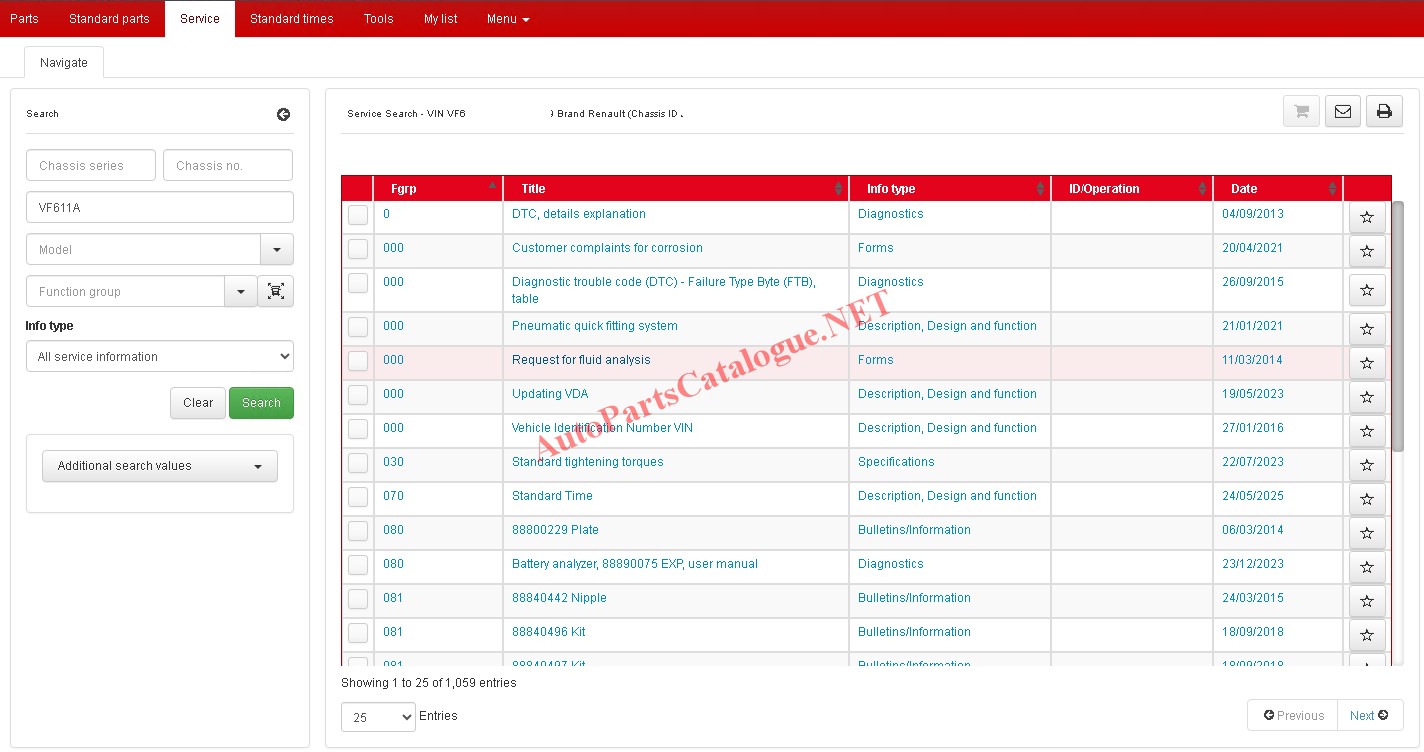Screen dimensions: 1424x752
Task: Open the 'Vehicle Identification Number VIN' link
Action: [x=602, y=428]
